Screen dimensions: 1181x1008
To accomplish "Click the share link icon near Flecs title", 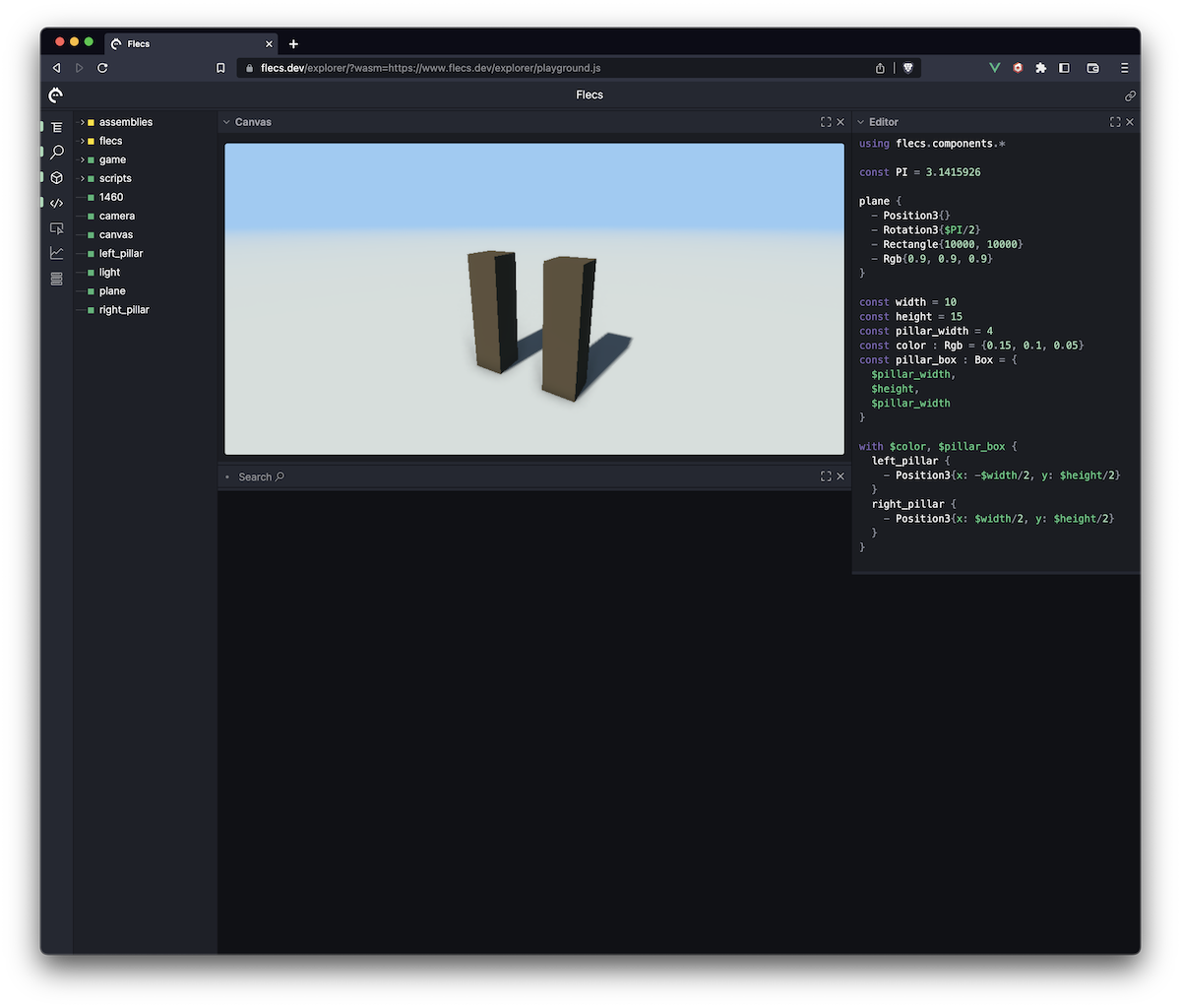I will pos(1130,95).
